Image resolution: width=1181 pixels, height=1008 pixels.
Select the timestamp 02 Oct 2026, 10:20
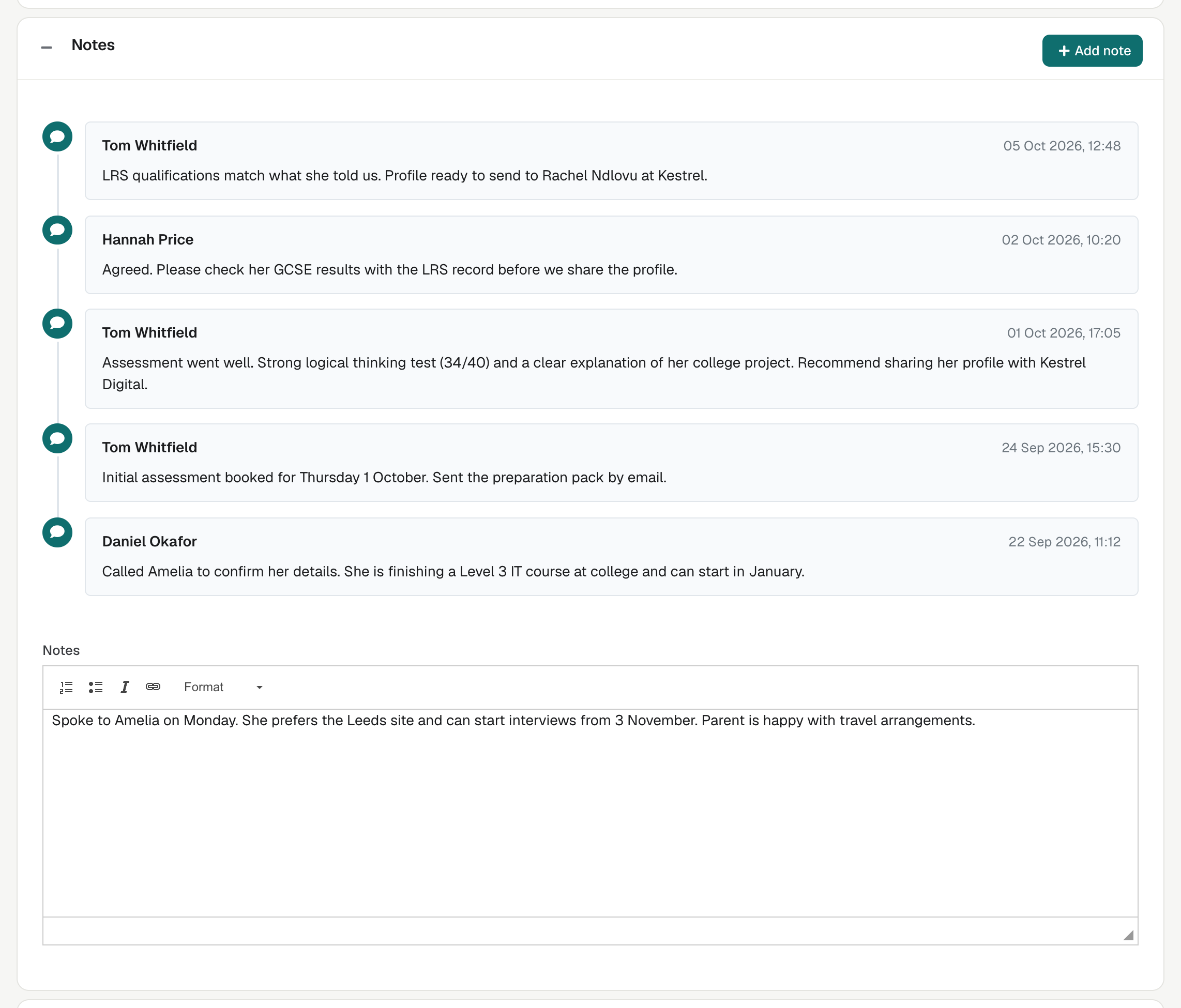tap(1062, 240)
